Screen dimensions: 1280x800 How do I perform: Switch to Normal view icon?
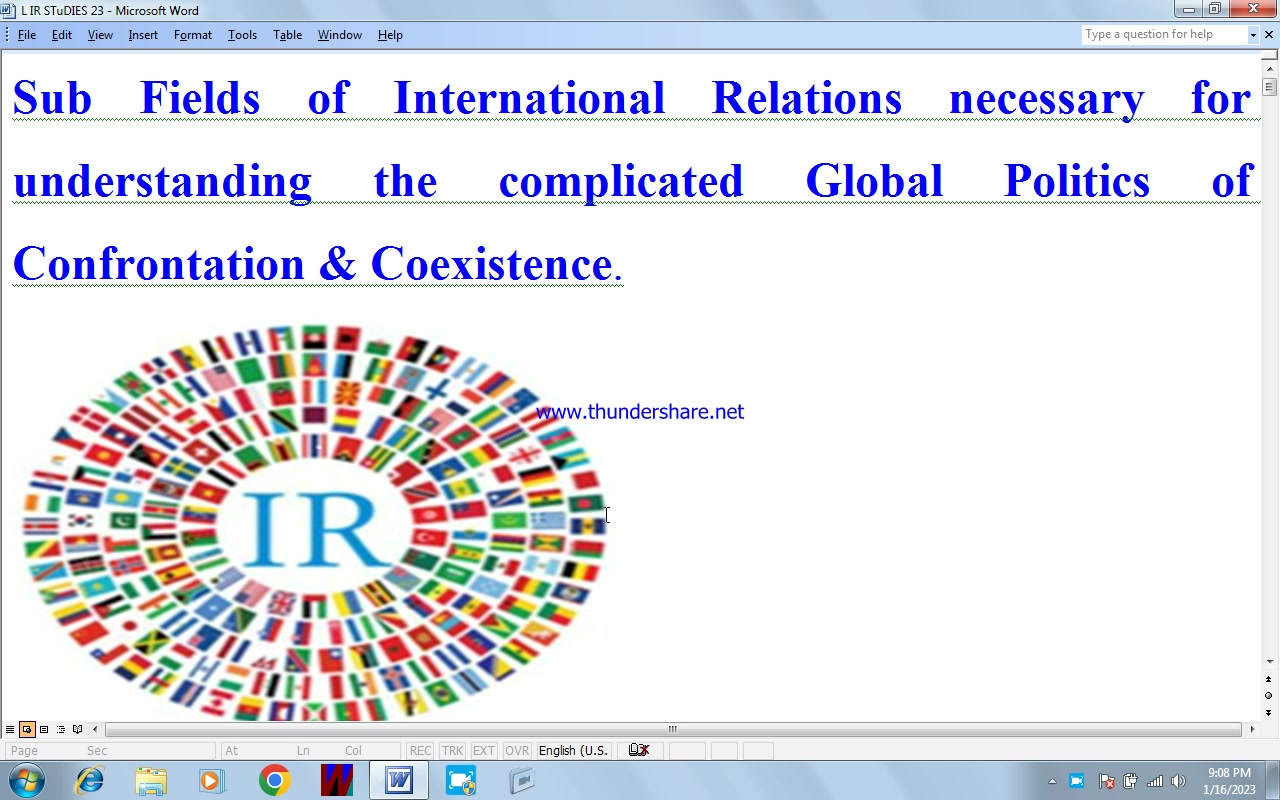[x=10, y=729]
